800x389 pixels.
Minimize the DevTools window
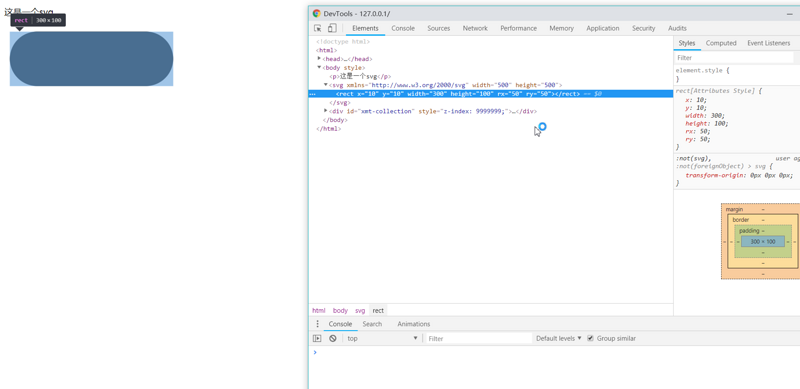tap(790, 14)
